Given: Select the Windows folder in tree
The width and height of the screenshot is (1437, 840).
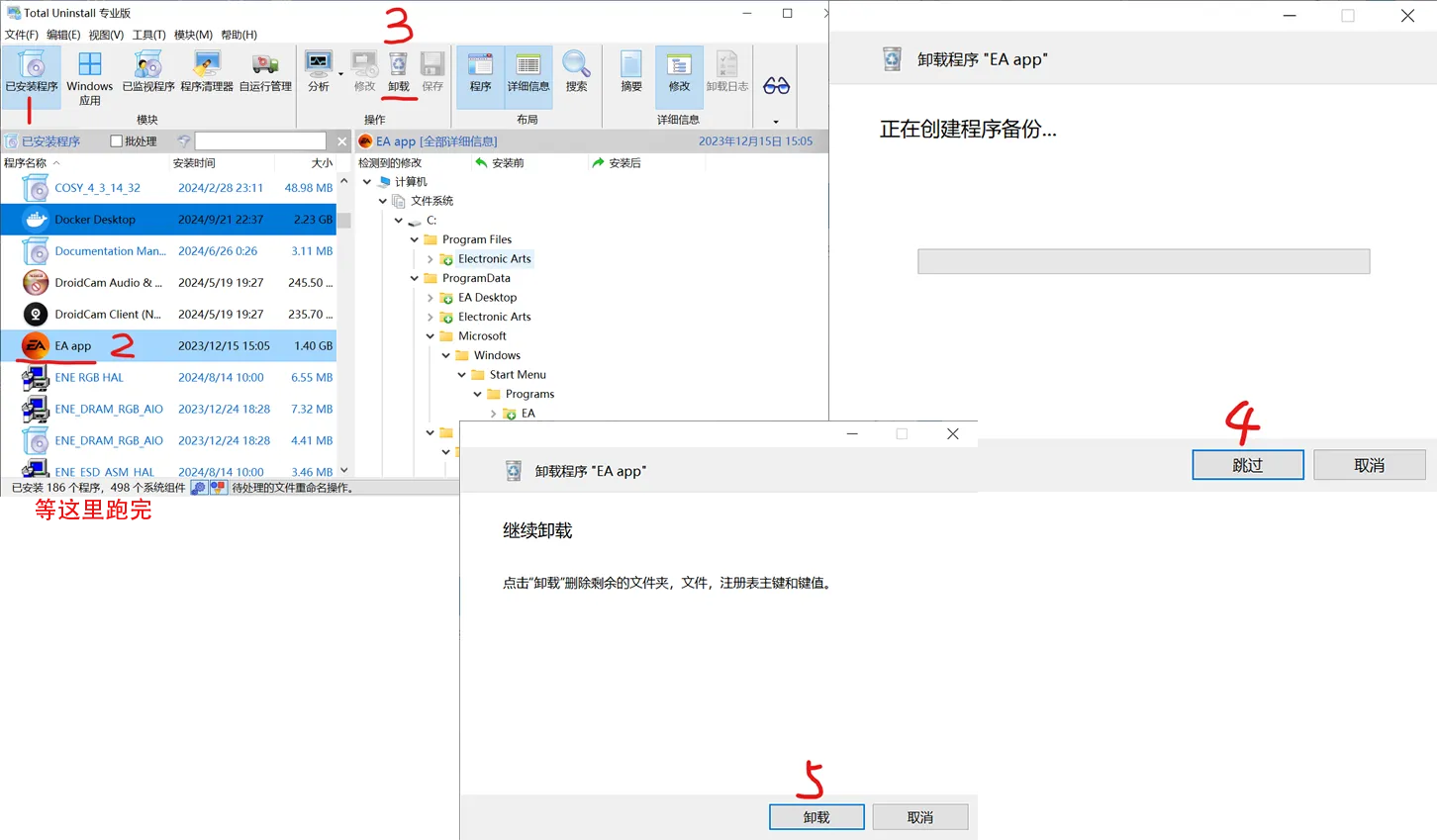Looking at the screenshot, I should (x=497, y=355).
